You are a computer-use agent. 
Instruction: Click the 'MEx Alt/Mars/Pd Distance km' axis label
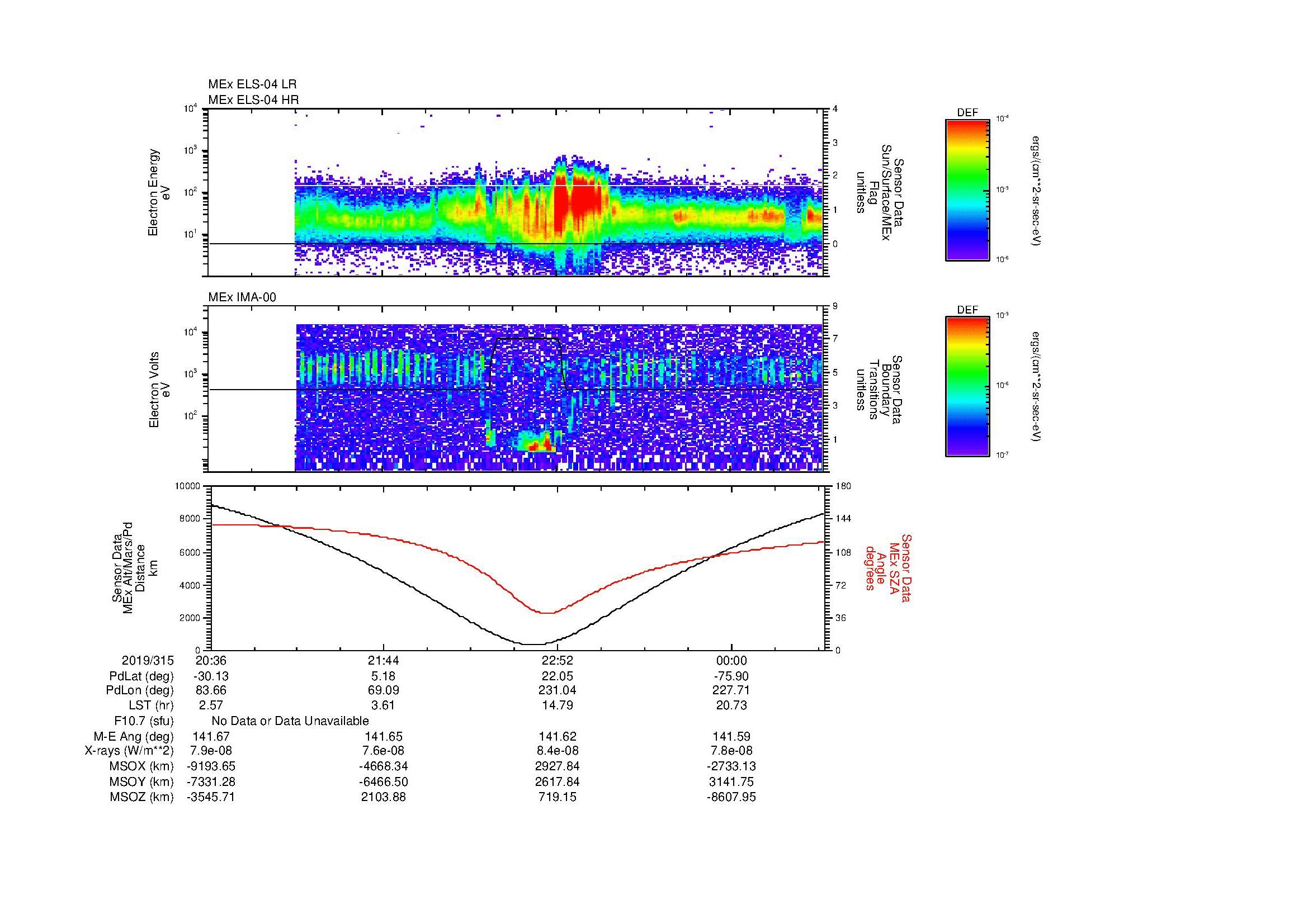pyautogui.click(x=134, y=567)
